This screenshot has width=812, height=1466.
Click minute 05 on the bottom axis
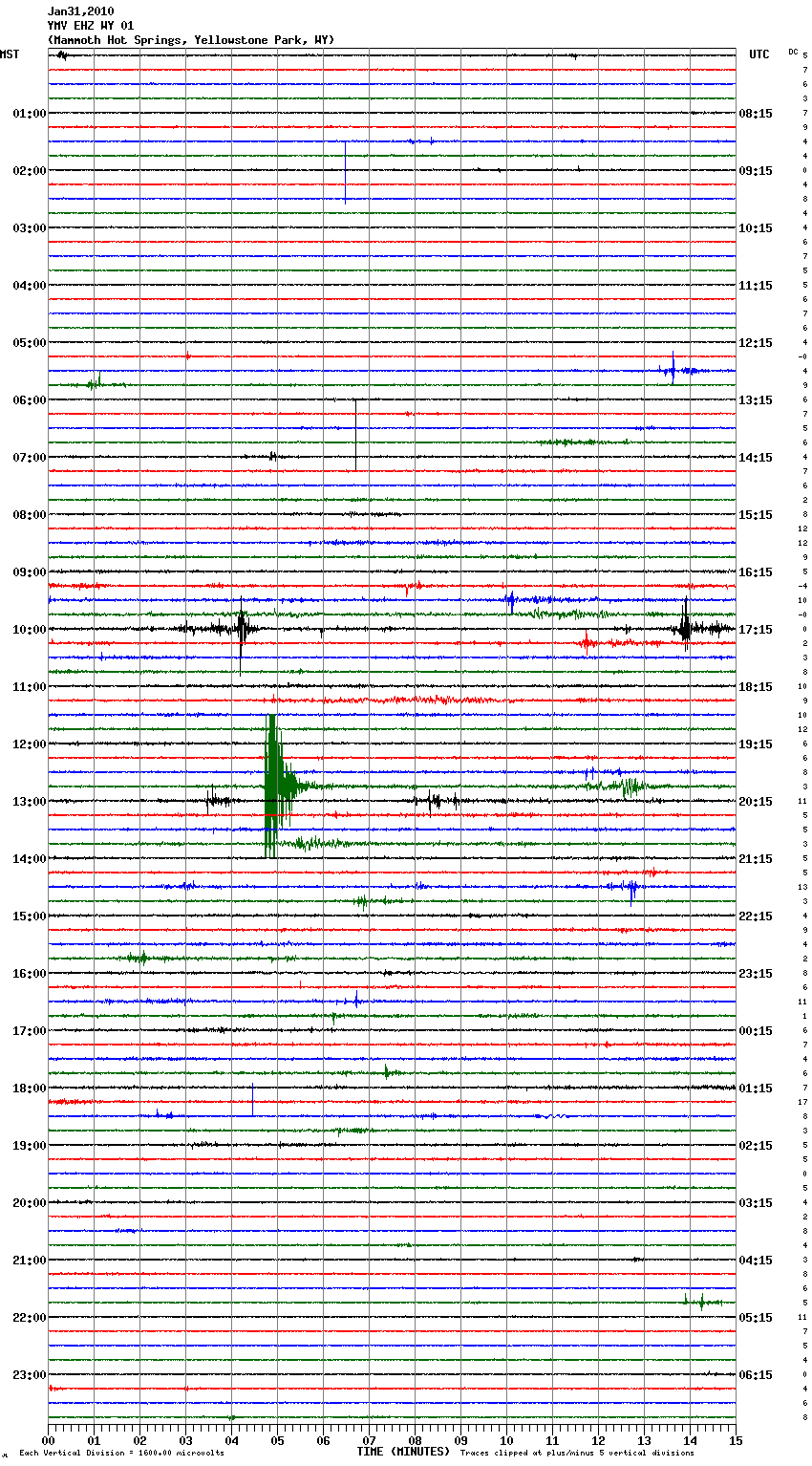(277, 1440)
